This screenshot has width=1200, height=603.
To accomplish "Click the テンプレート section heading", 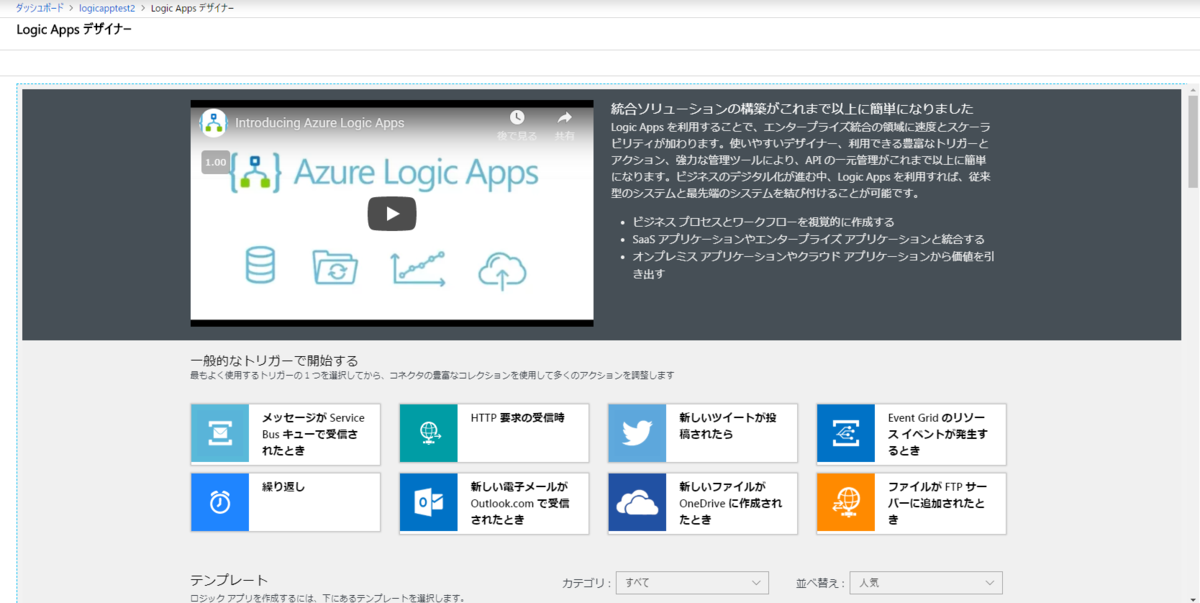I will click(229, 580).
